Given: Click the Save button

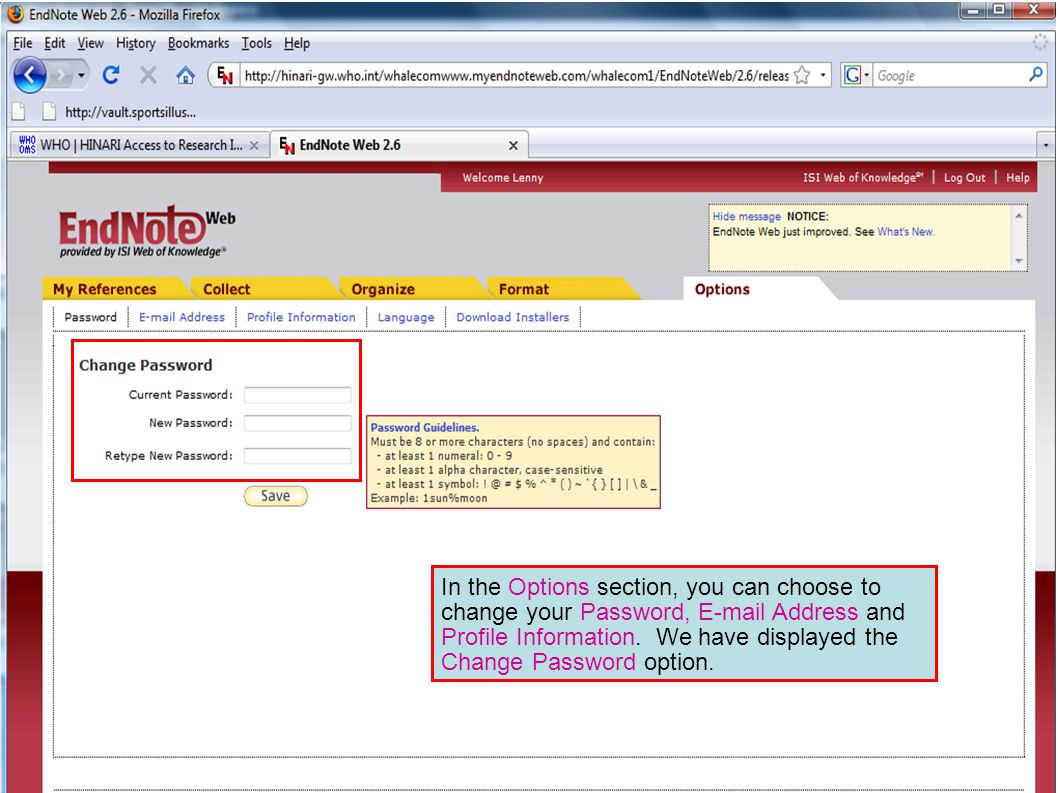Looking at the screenshot, I should (275, 496).
